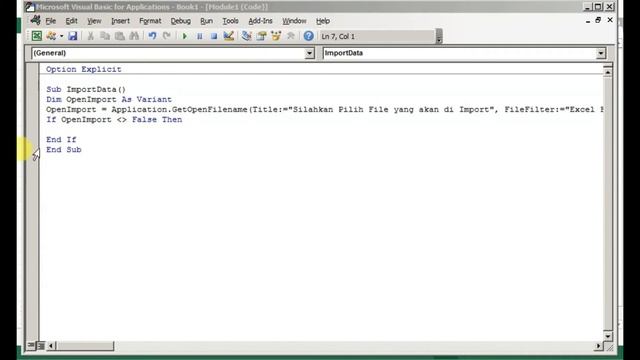Open the Tools menu

click(230, 21)
